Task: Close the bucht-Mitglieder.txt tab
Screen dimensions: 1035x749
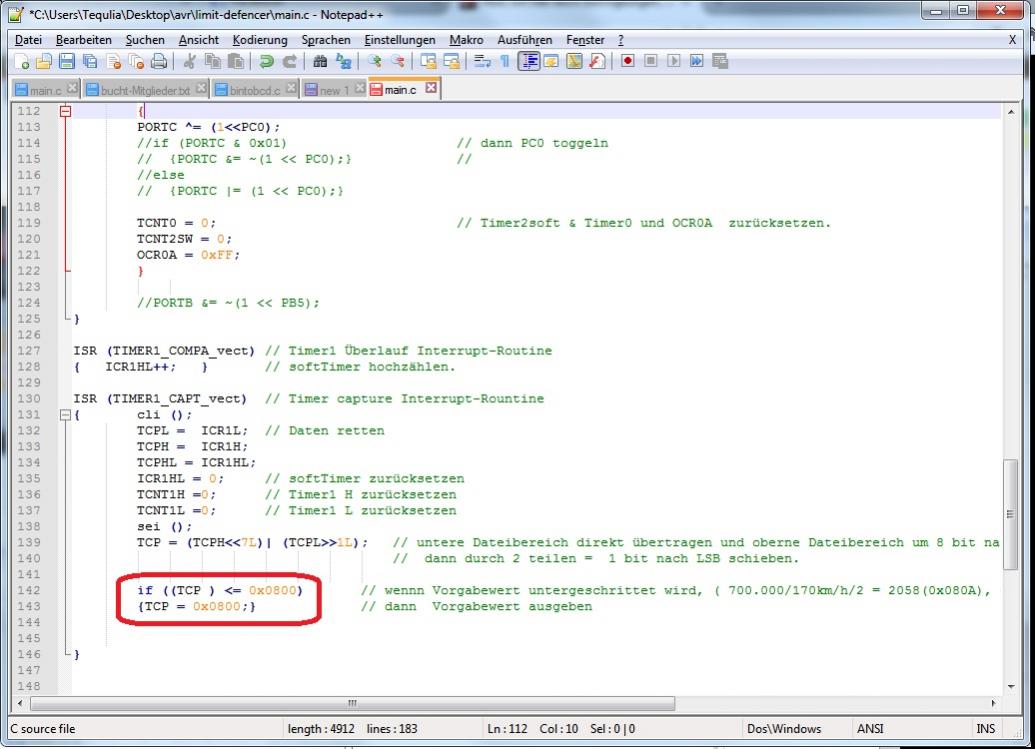Action: pyautogui.click(x=201, y=89)
